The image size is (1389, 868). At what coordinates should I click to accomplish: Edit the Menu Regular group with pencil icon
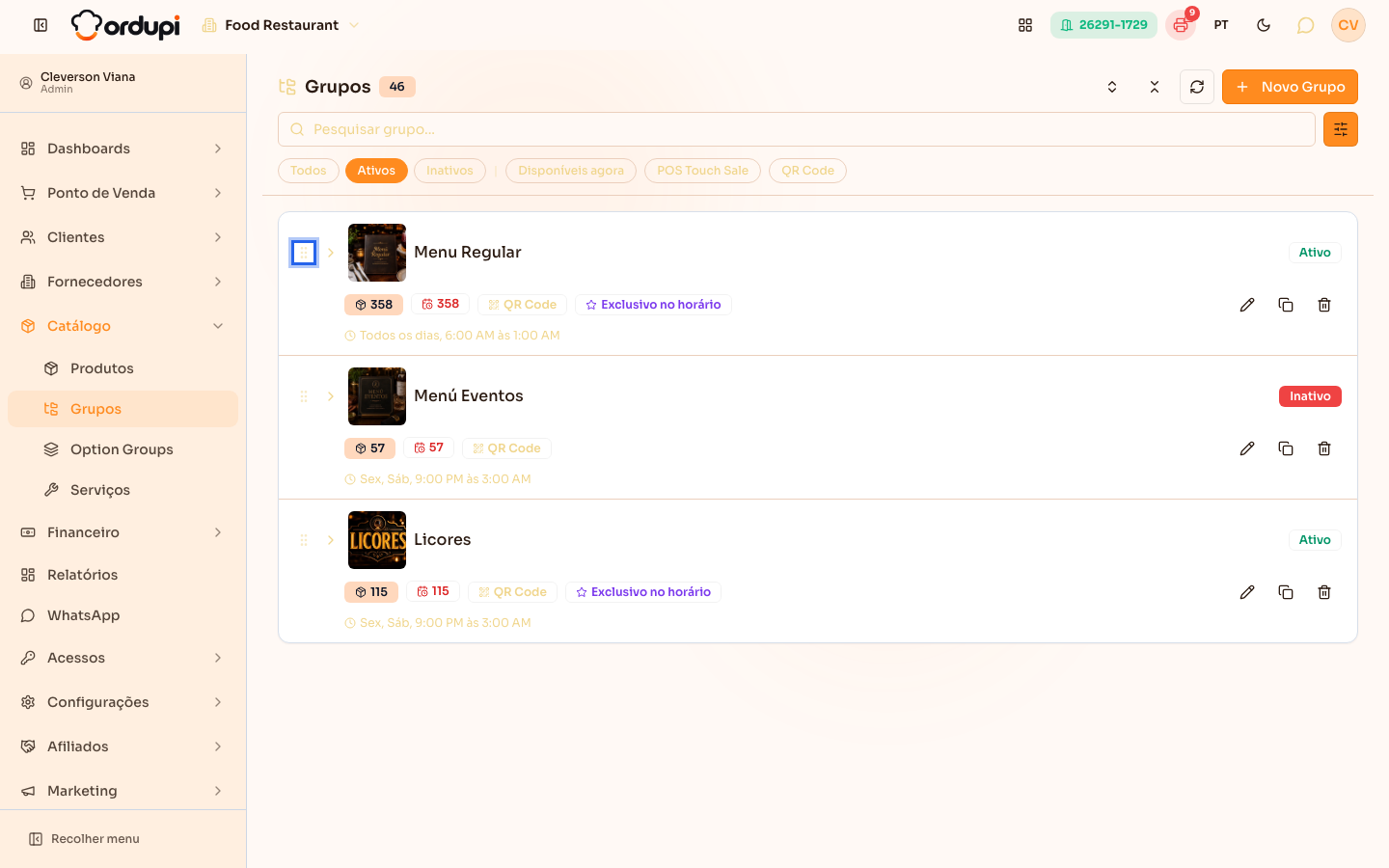1247,305
